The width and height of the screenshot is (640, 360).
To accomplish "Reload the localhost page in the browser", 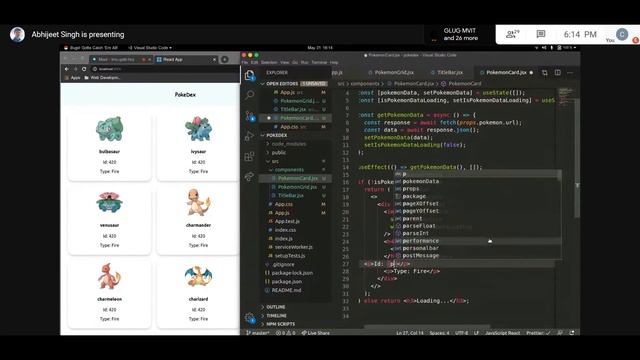I will coord(84,69).
